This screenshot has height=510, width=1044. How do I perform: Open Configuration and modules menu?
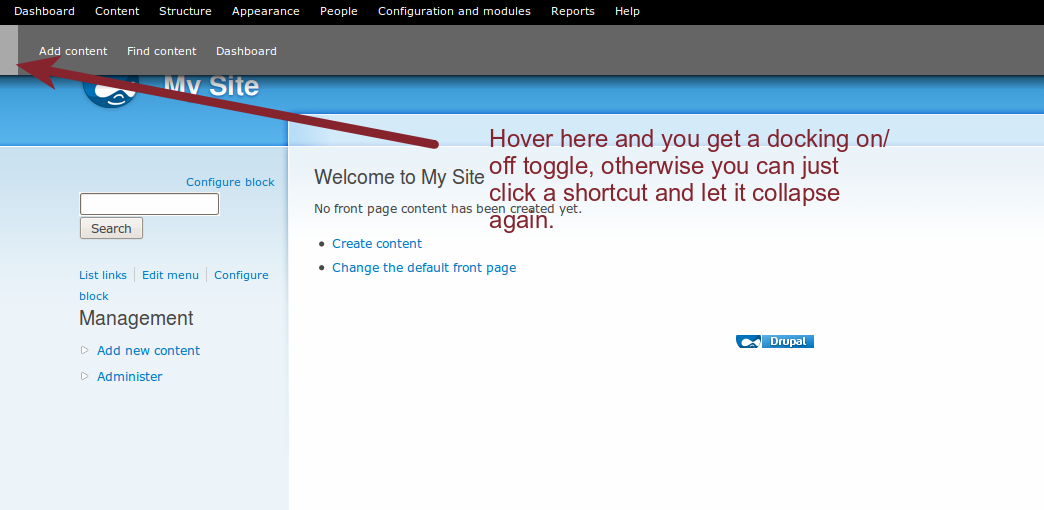(x=454, y=11)
